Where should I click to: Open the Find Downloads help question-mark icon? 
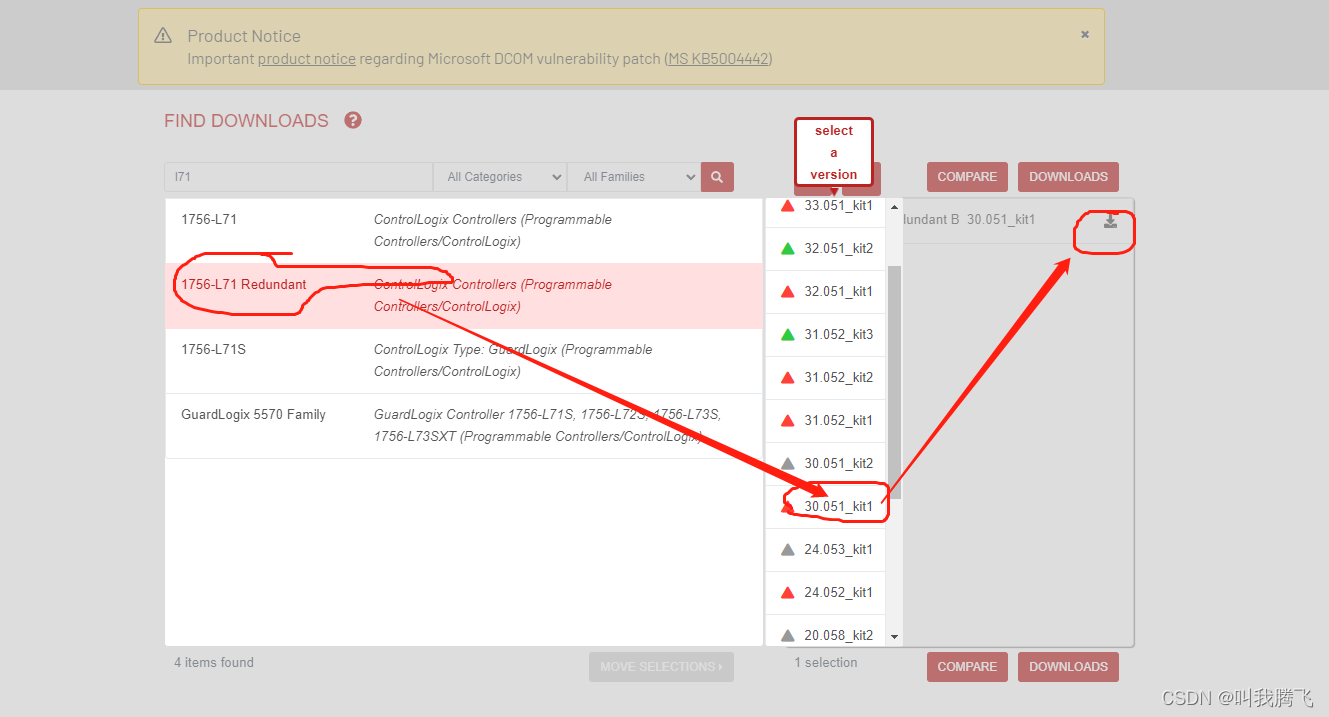(x=353, y=120)
